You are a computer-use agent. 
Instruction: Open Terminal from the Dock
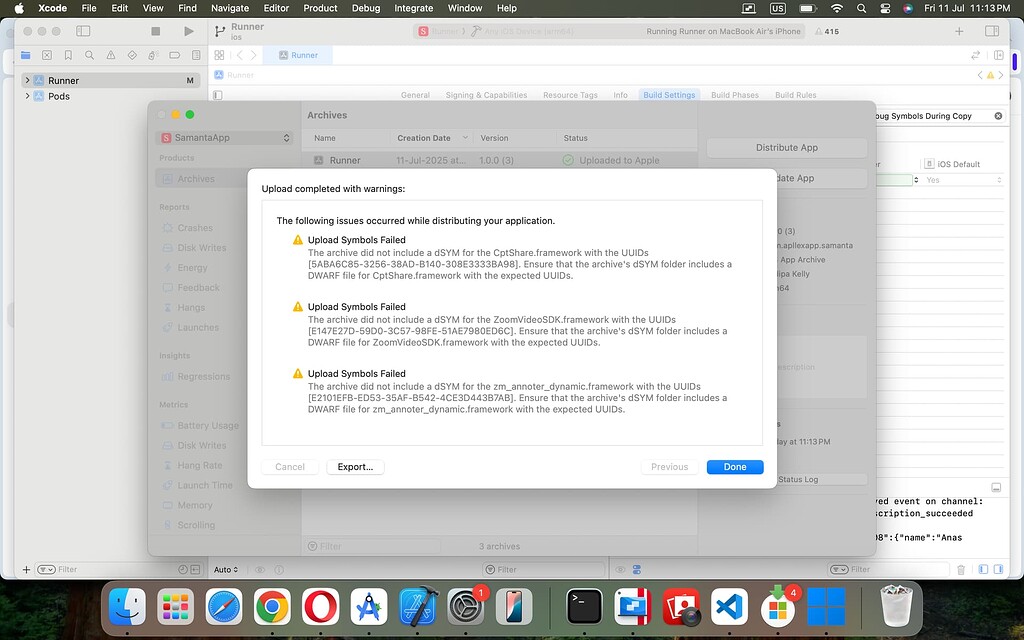pos(584,607)
